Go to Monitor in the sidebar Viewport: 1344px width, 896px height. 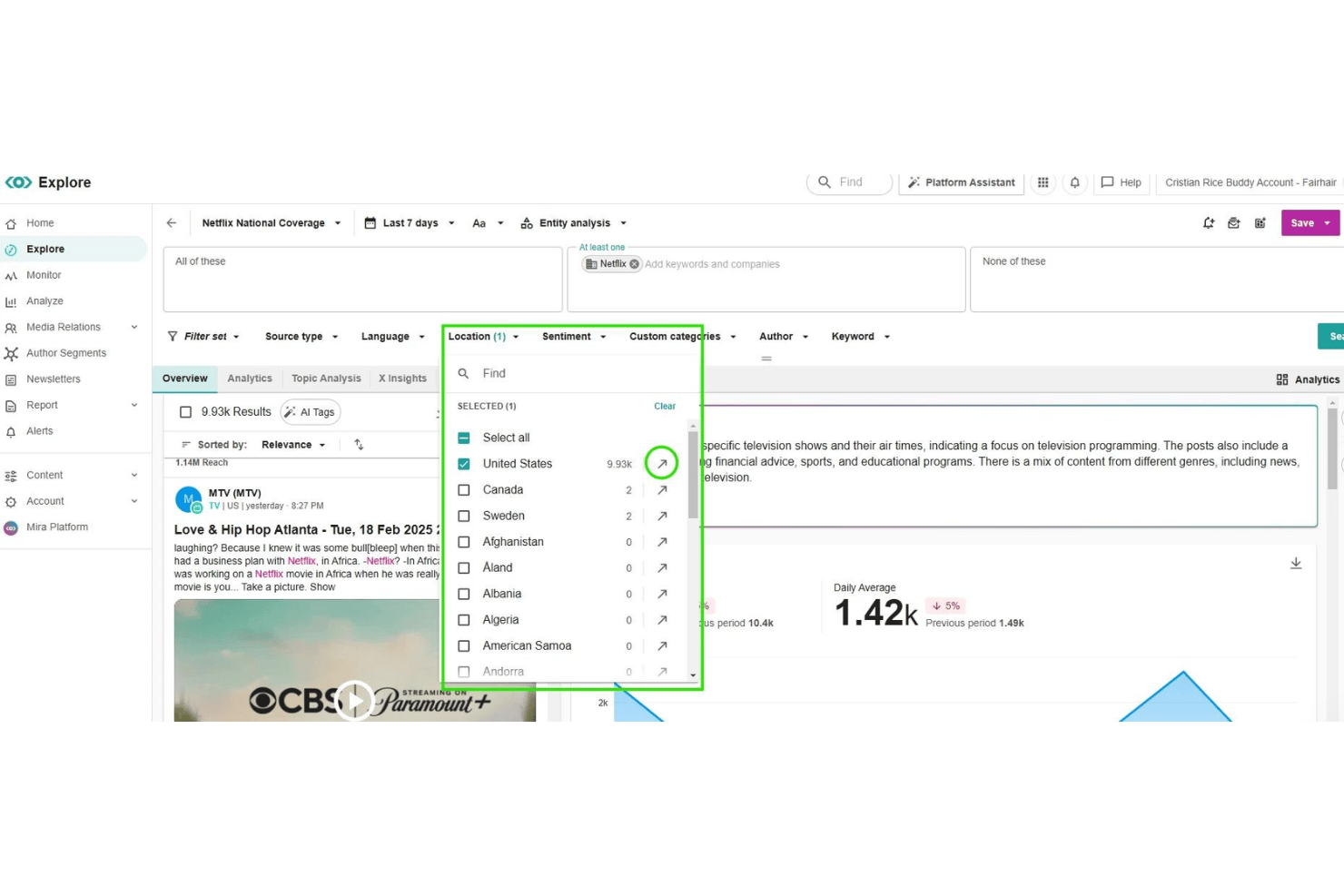point(44,275)
